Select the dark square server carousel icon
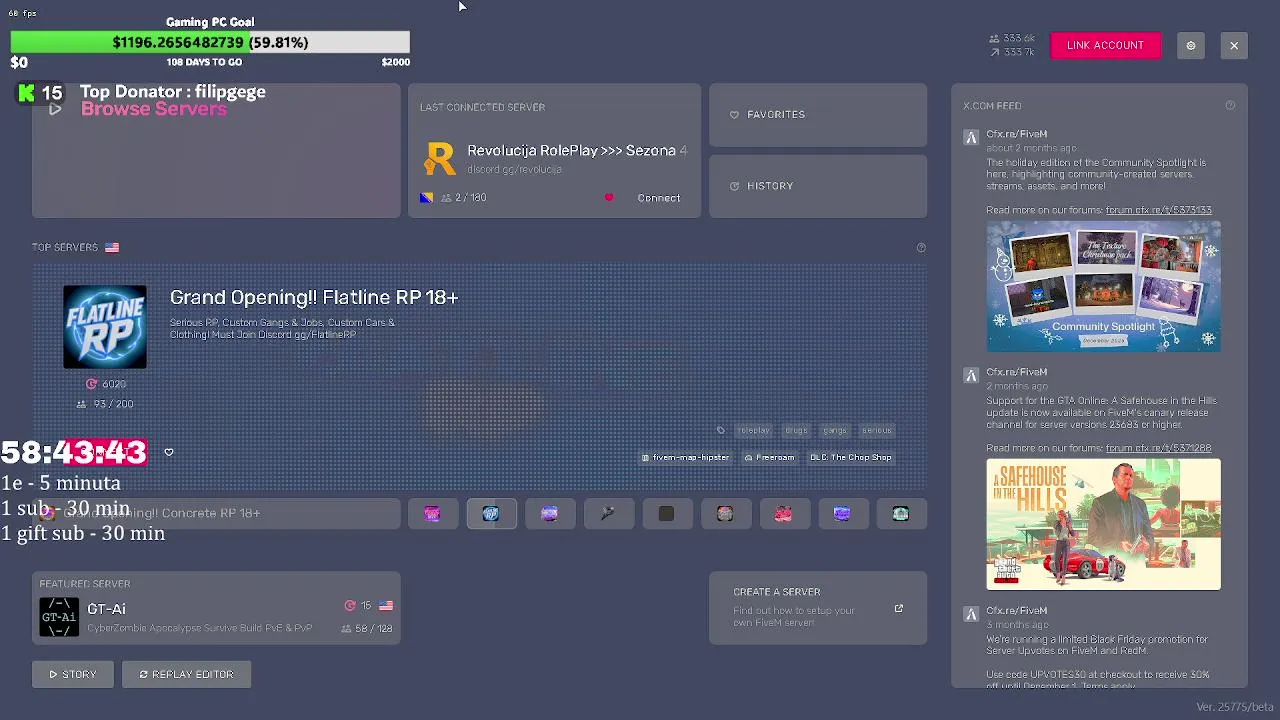1280x720 pixels. tap(666, 514)
